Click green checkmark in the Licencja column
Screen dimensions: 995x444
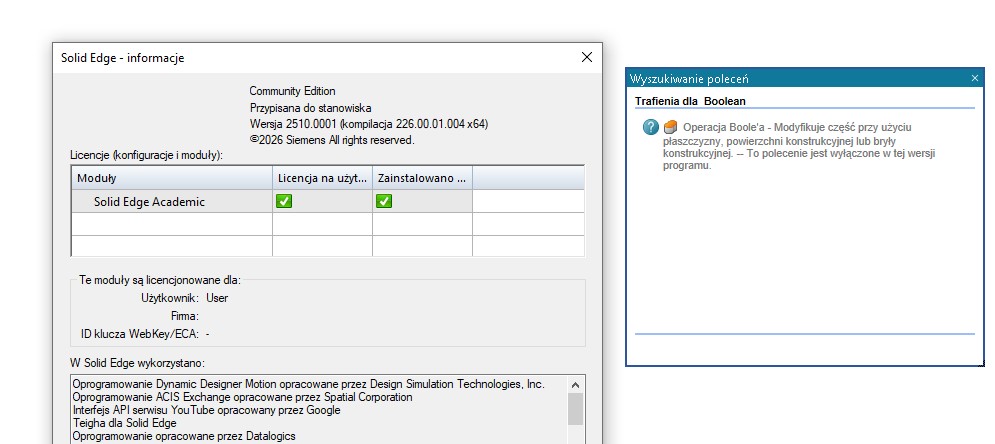(x=284, y=201)
